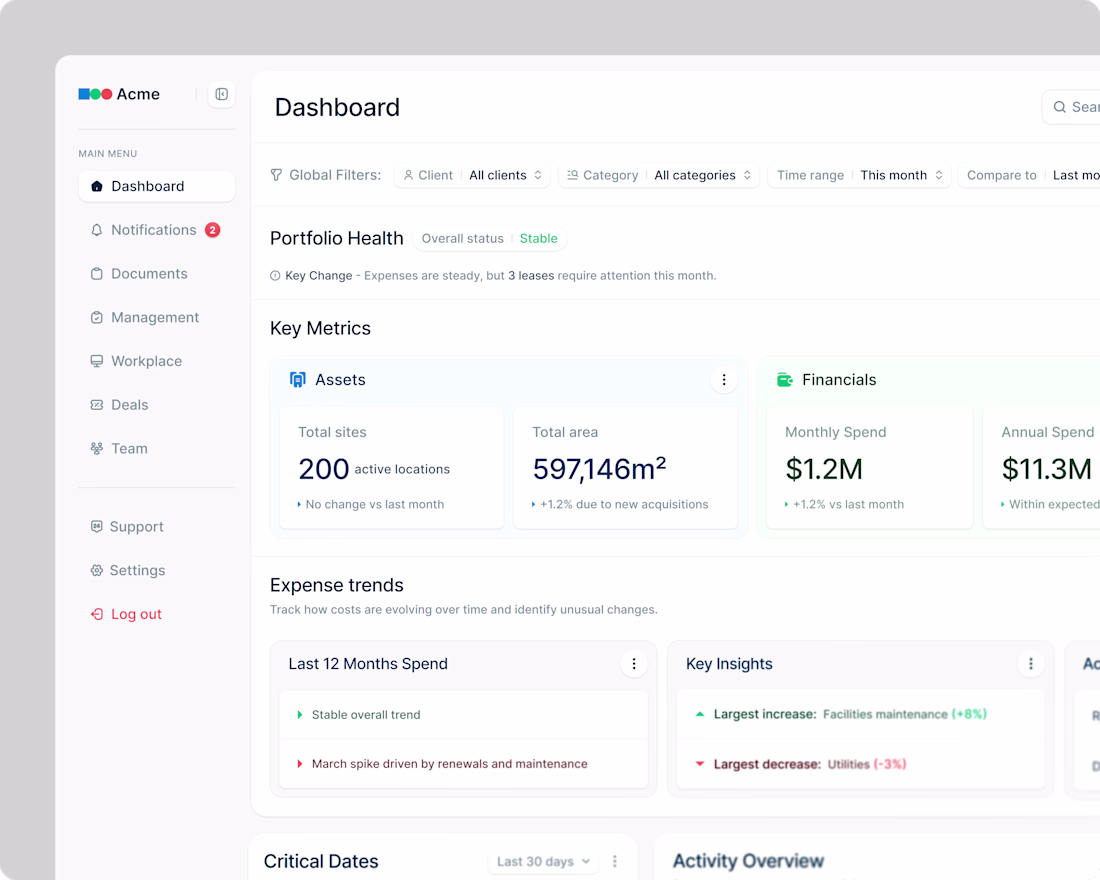
Task: Open the Category All categories dropdown
Action: tap(659, 175)
